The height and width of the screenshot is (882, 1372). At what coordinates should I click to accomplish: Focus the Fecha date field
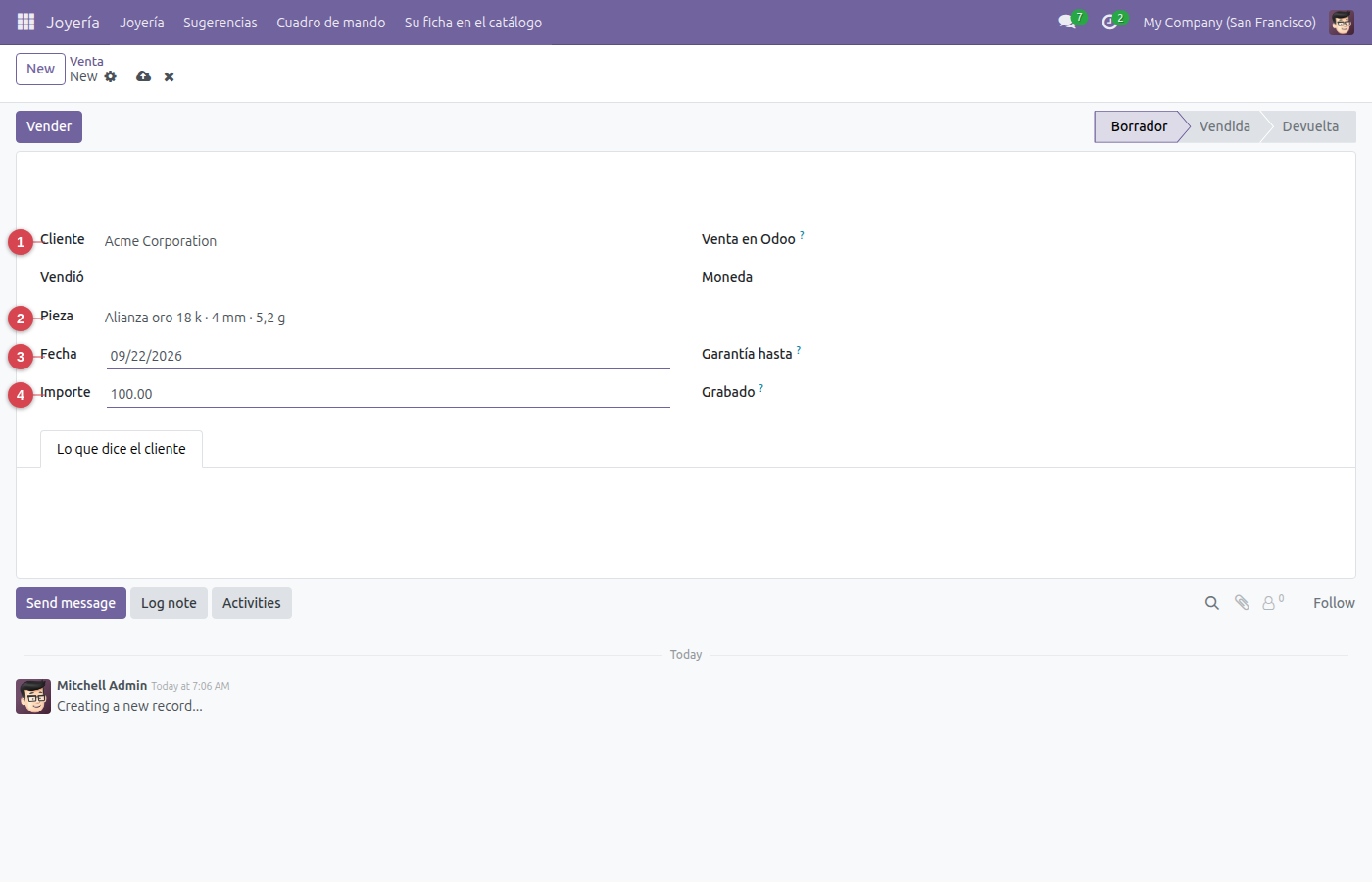click(x=388, y=356)
